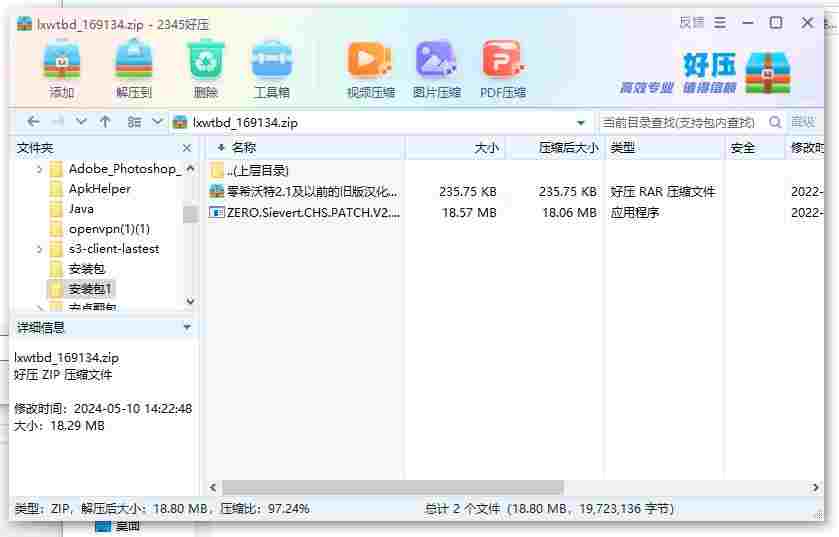Click the 18.57 MB size cell
Screen dimensions: 839x537
click(x=469, y=213)
